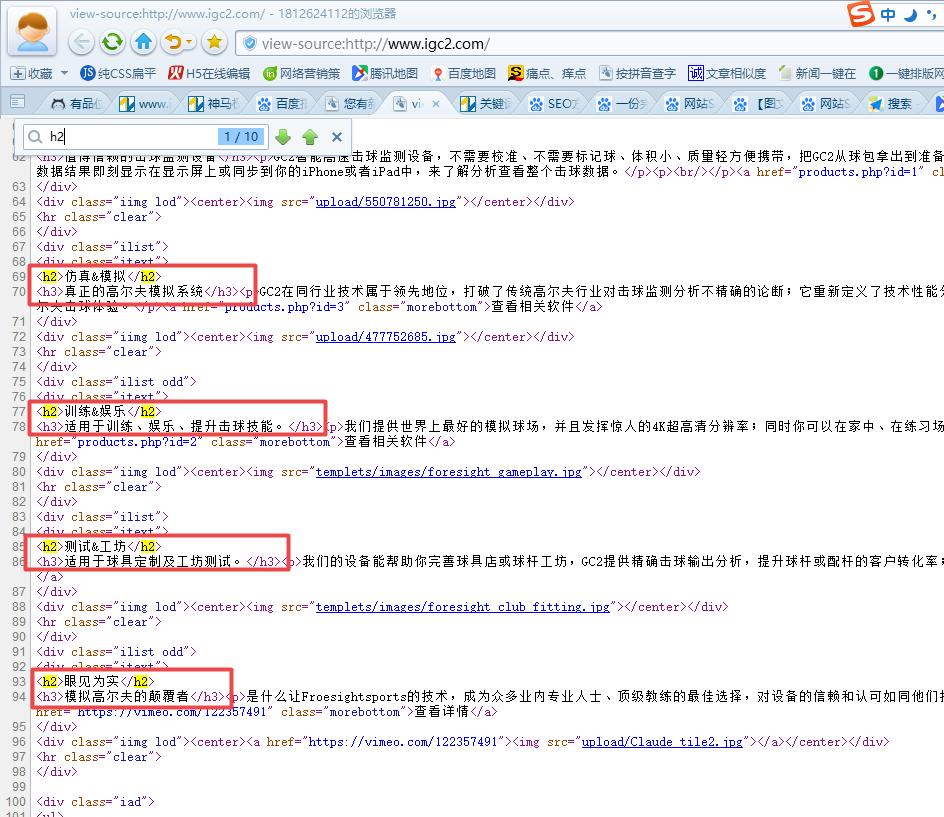Screen dimensions: 944x817
Task: Close the find-in-page search bar
Action: [x=337, y=137]
